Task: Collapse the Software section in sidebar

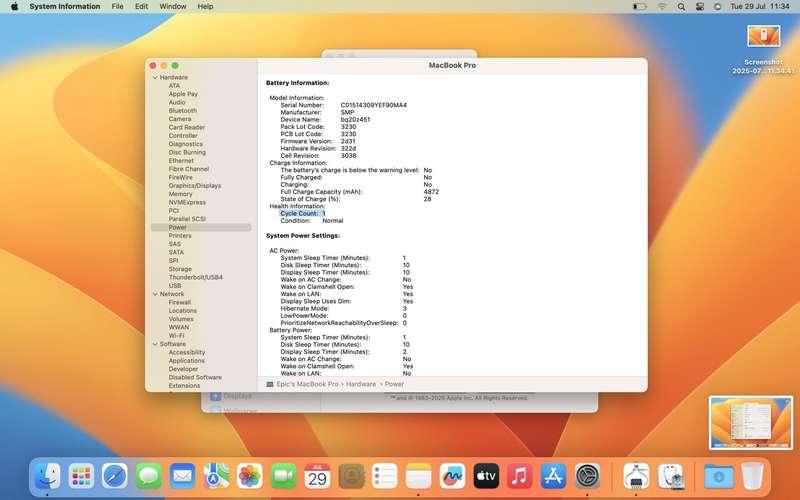Action: (155, 344)
